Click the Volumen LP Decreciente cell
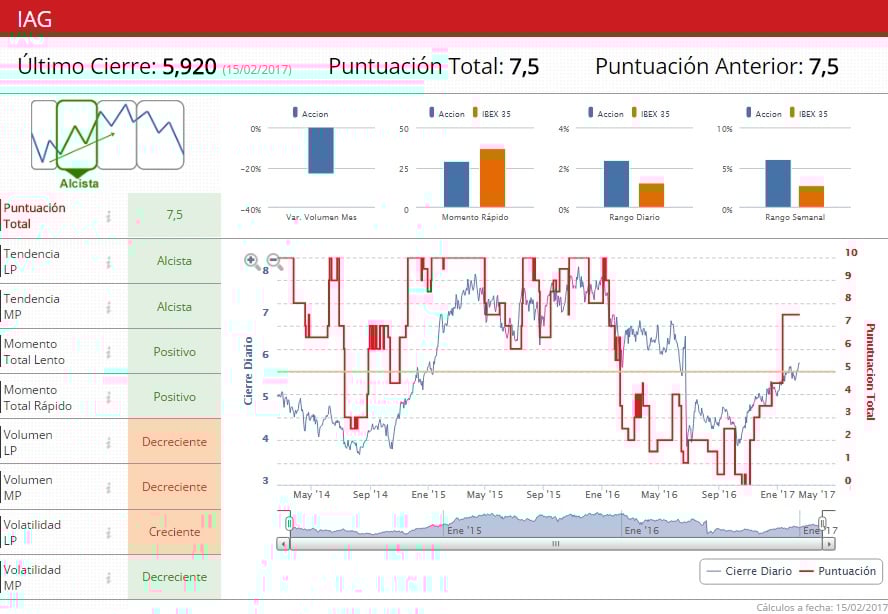Screen dimensions: 888x614 pos(174,442)
